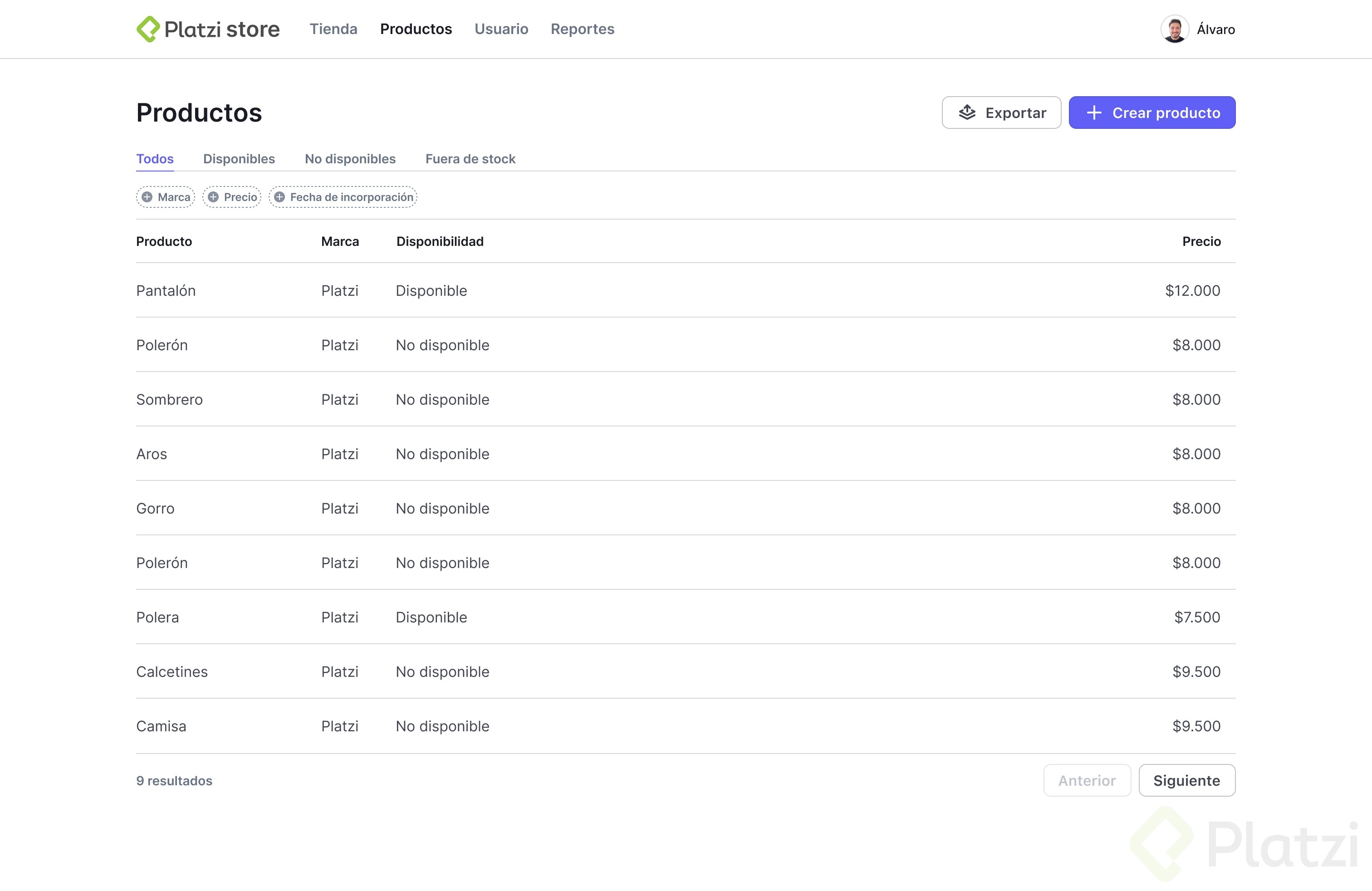Open the Tienda navigation menu item
This screenshot has width=1372, height=891.
[333, 29]
